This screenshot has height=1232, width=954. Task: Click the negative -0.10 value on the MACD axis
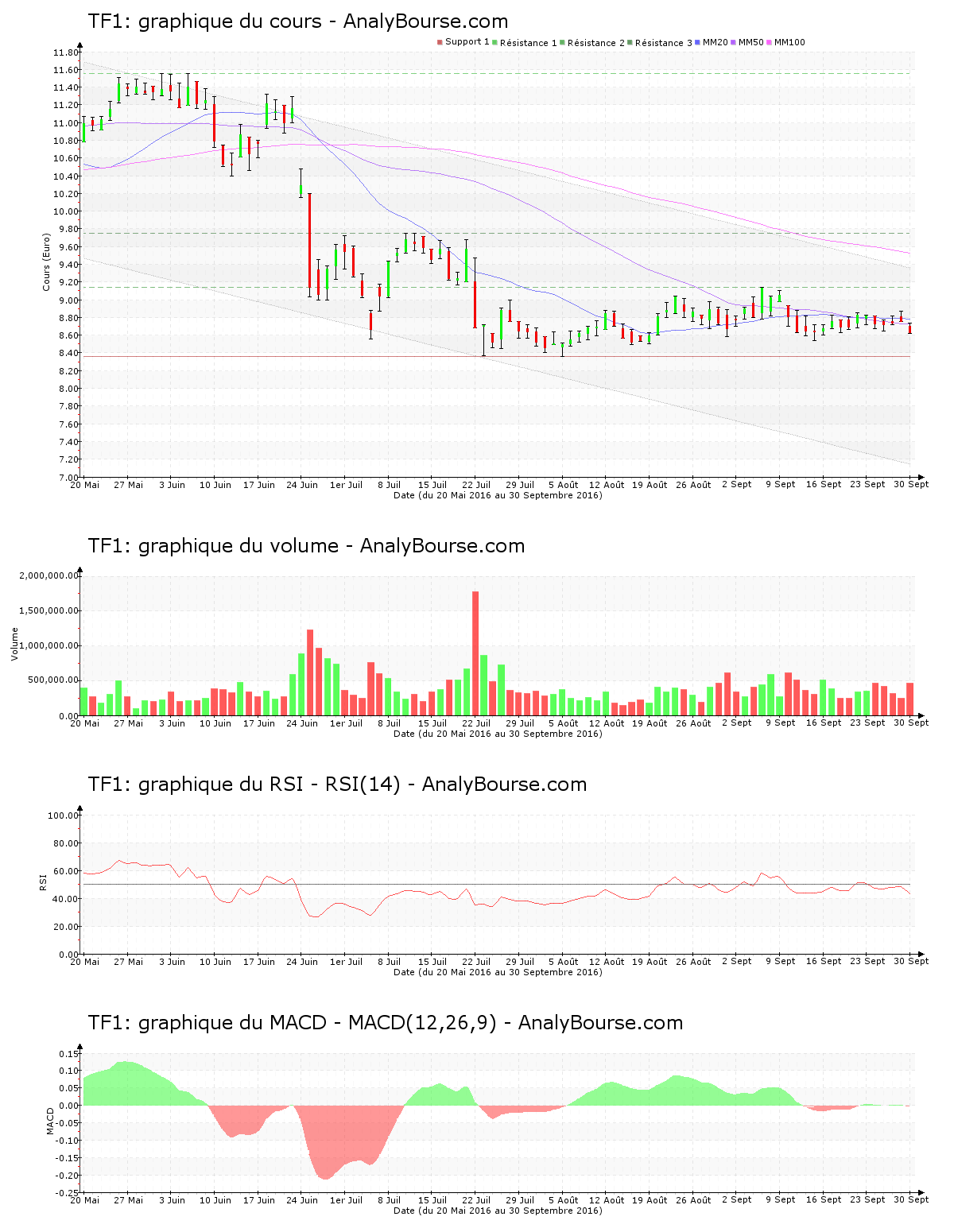(67, 1141)
